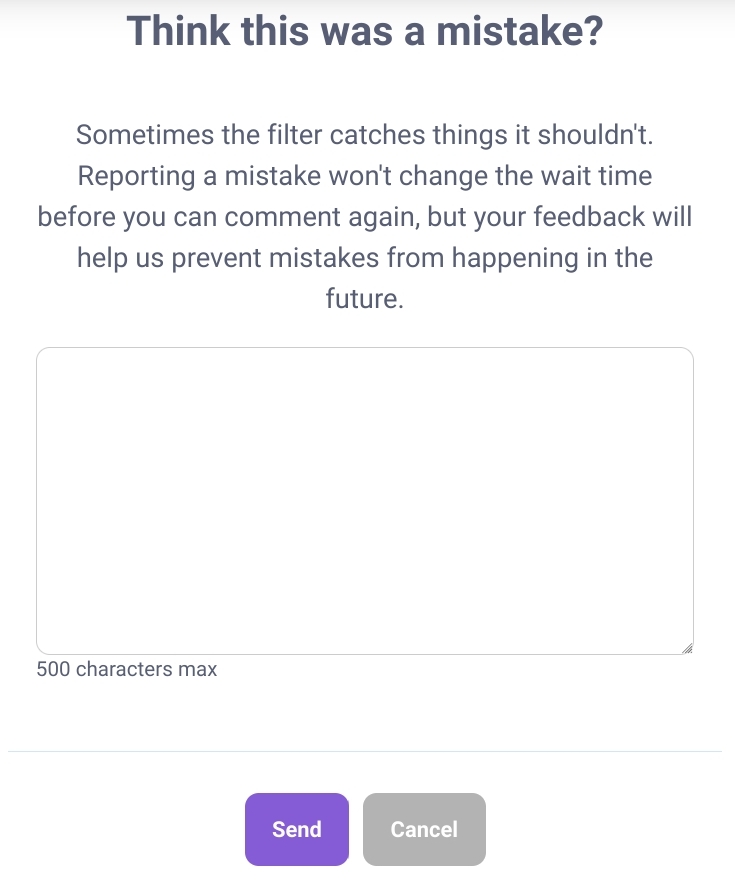
Task: Click the top border of the text box
Action: coord(364,348)
